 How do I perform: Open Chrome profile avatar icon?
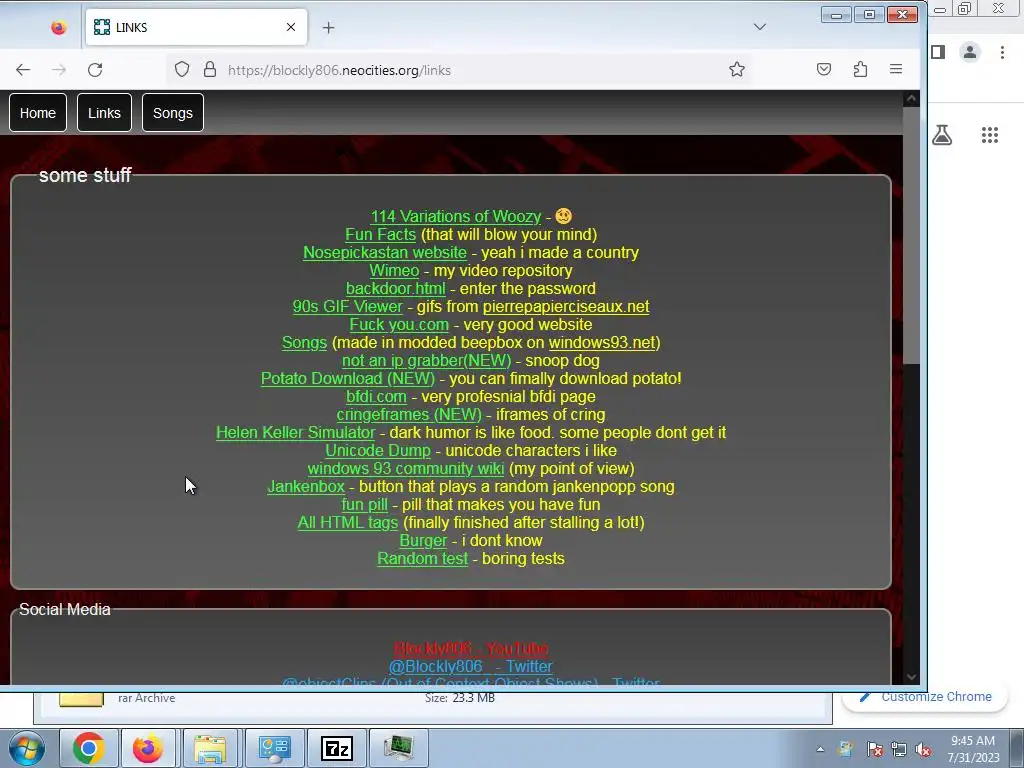[970, 52]
